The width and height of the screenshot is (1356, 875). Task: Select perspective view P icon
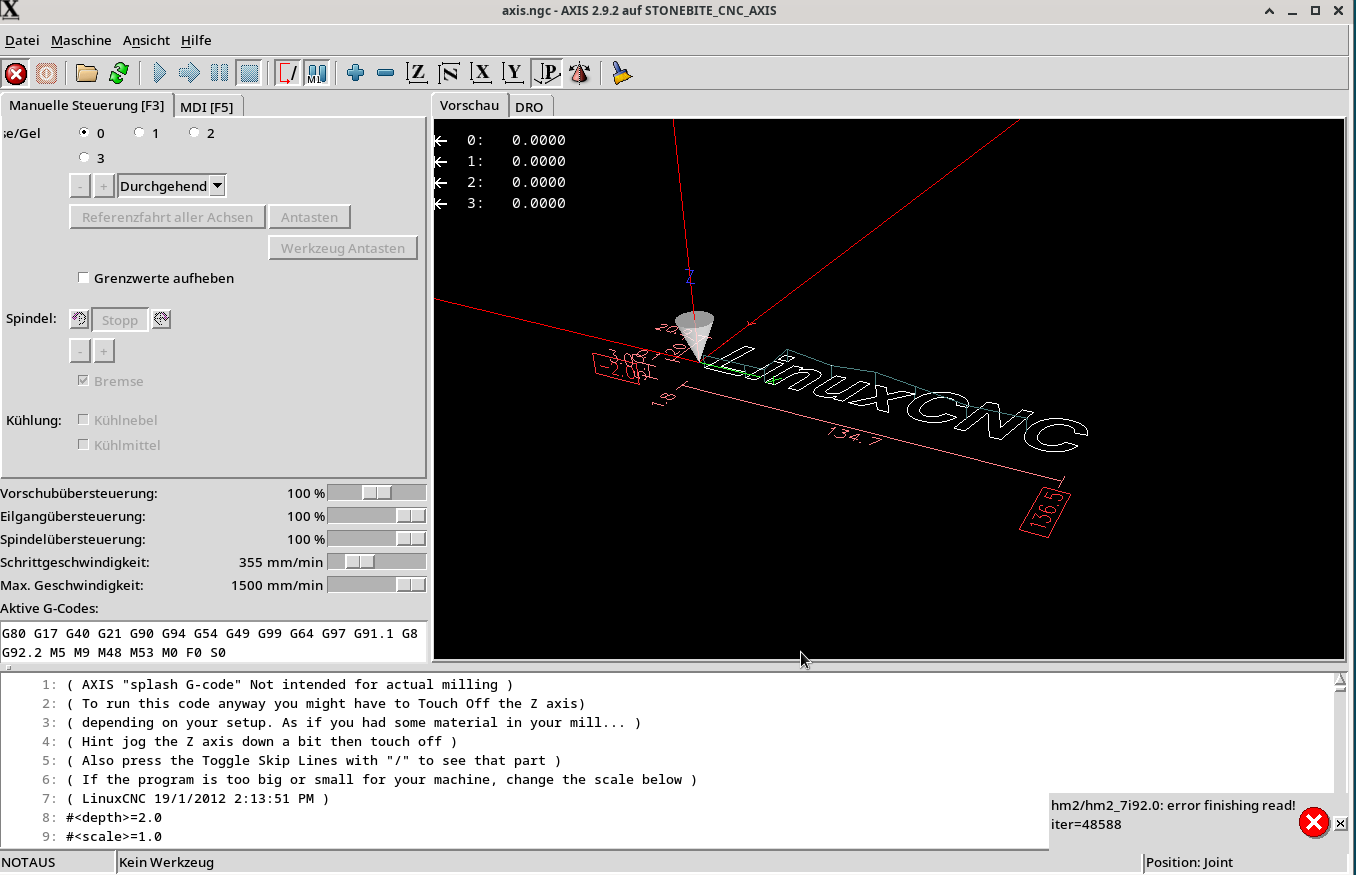pyautogui.click(x=546, y=73)
